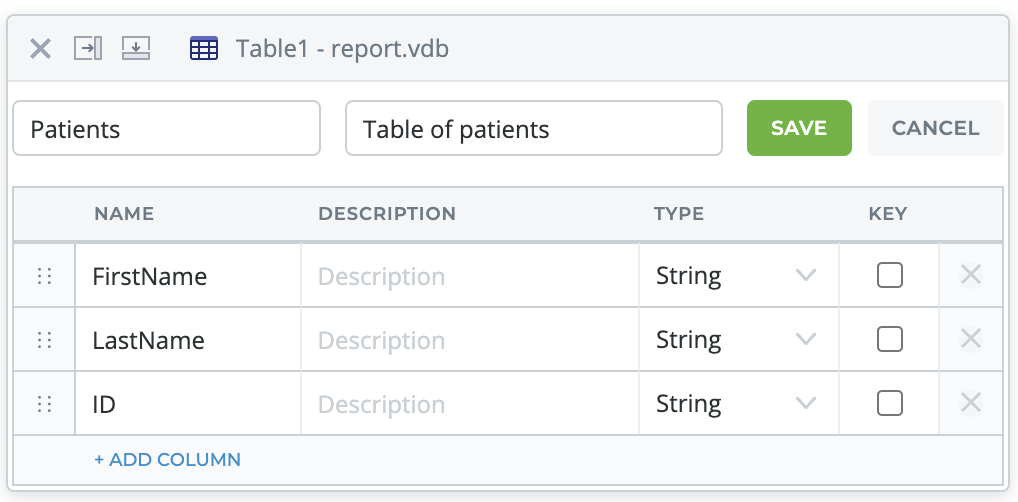
Task: Open the Type dropdown for LastName
Action: tap(739, 339)
